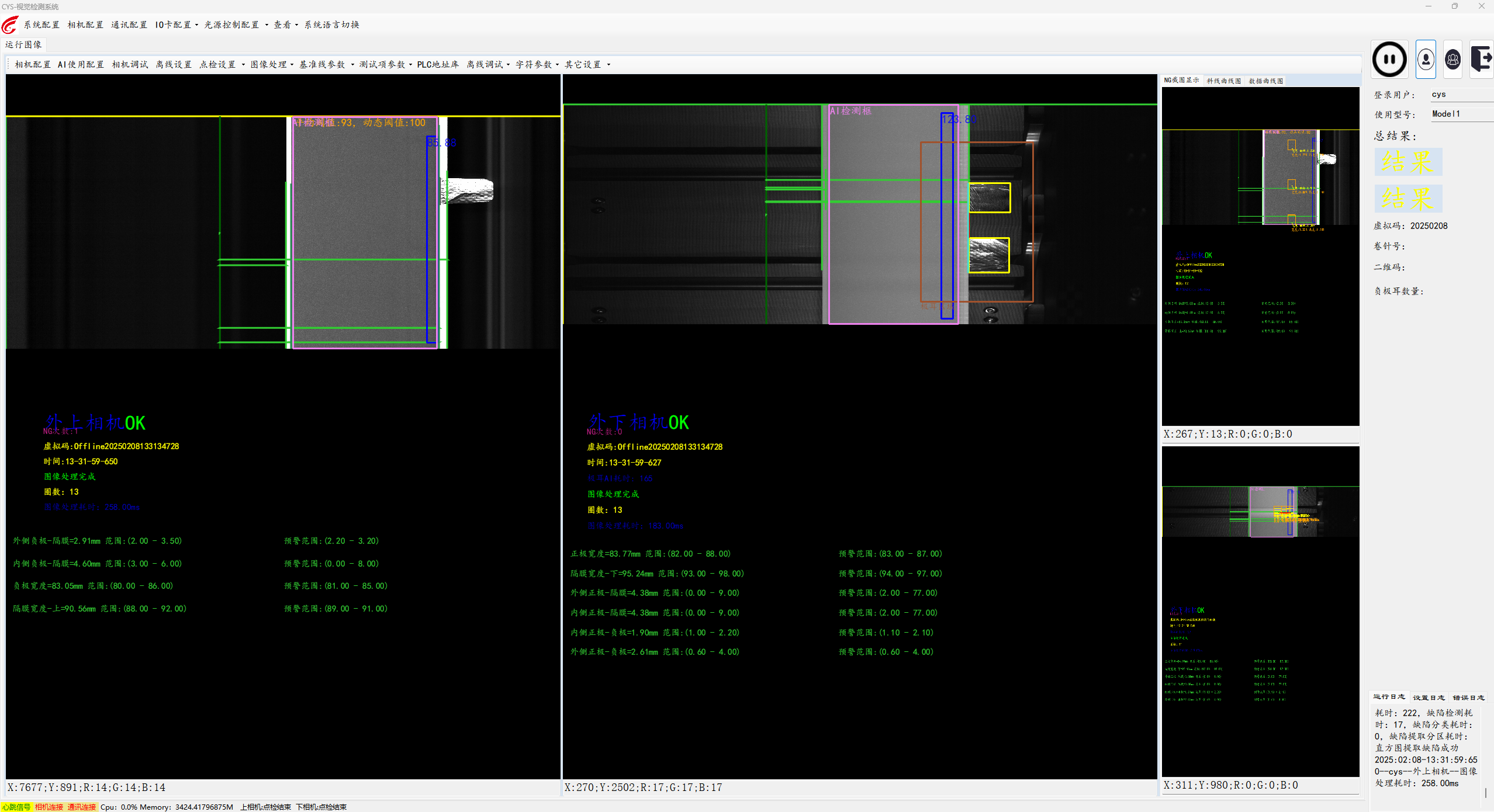Image resolution: width=1494 pixels, height=812 pixels.
Task: Click the pause inspection button
Action: [1389, 59]
